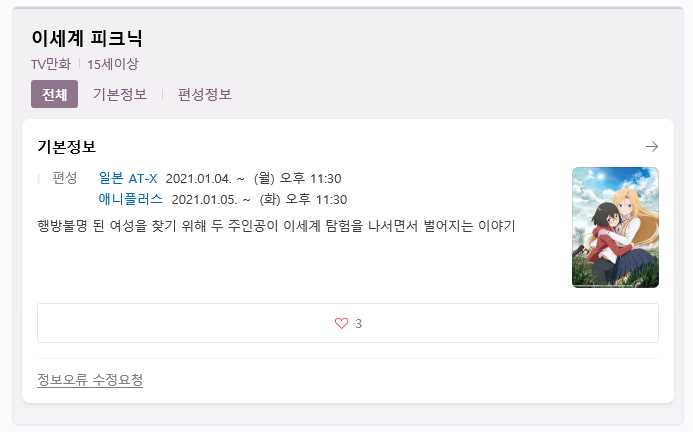Click the 2021.01.05. 애니플러스 start date
693x432 pixels.
click(x=205, y=199)
